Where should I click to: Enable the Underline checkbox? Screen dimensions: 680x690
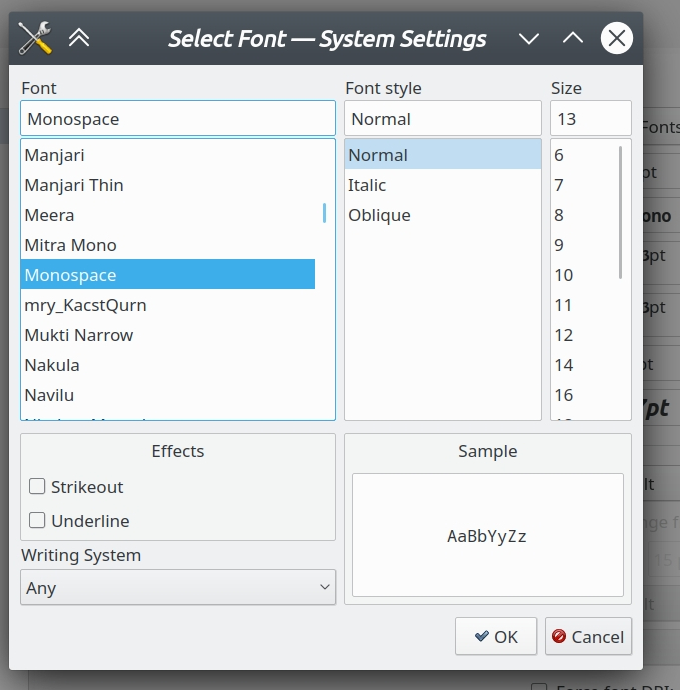coord(38,521)
